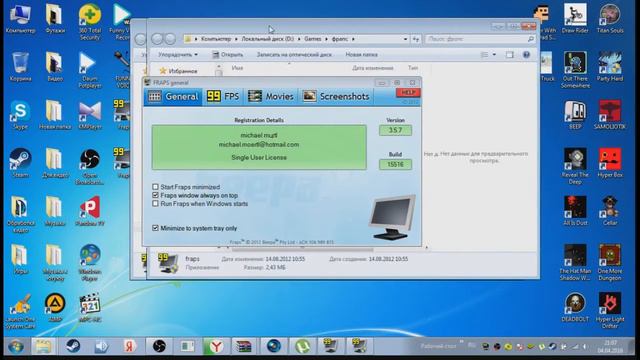Viewport: 640px width, 360px height.
Task: Open the Party Hard desktop icon
Action: tap(610, 67)
